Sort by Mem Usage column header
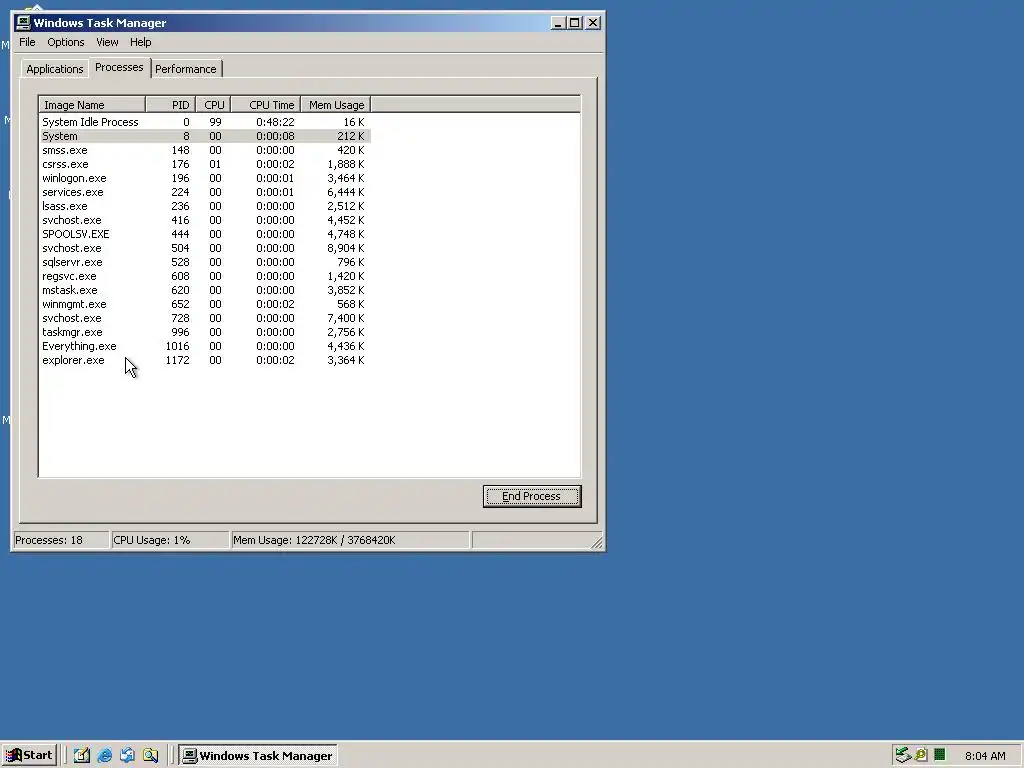This screenshot has height=768, width=1024. tap(336, 104)
